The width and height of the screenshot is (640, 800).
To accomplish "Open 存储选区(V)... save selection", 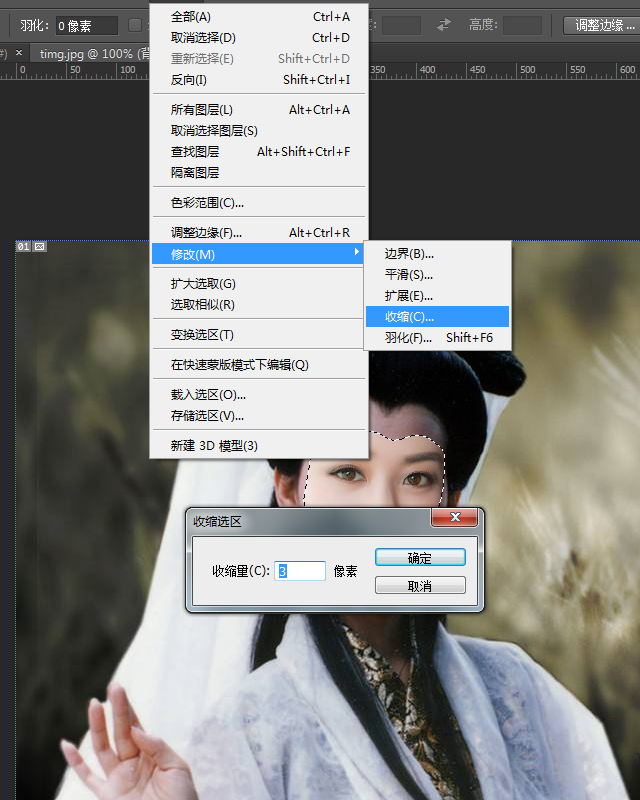I will tap(259, 416).
